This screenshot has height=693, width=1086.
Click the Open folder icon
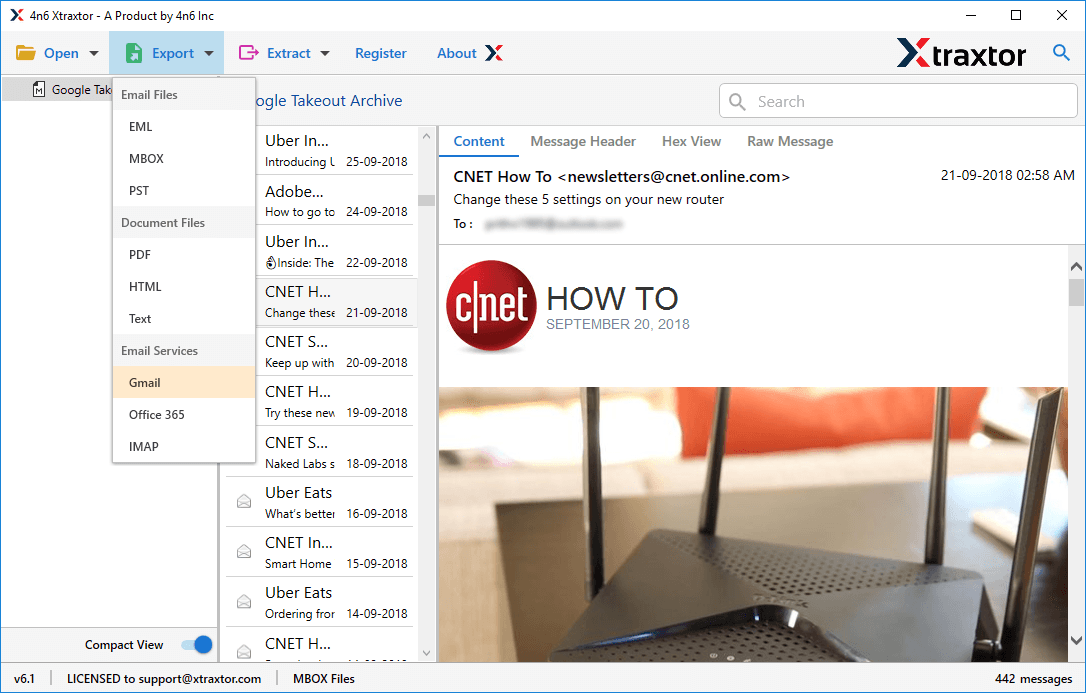point(25,53)
